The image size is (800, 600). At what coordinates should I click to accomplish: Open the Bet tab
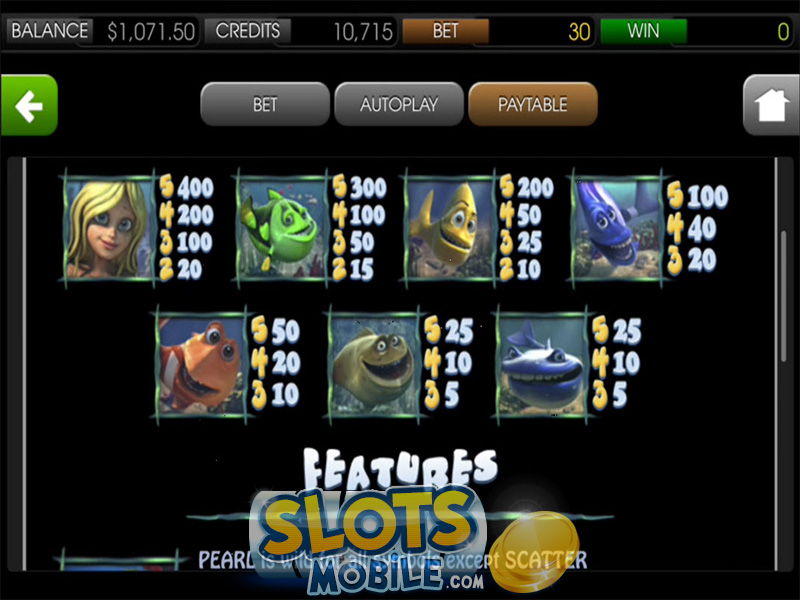coord(265,104)
